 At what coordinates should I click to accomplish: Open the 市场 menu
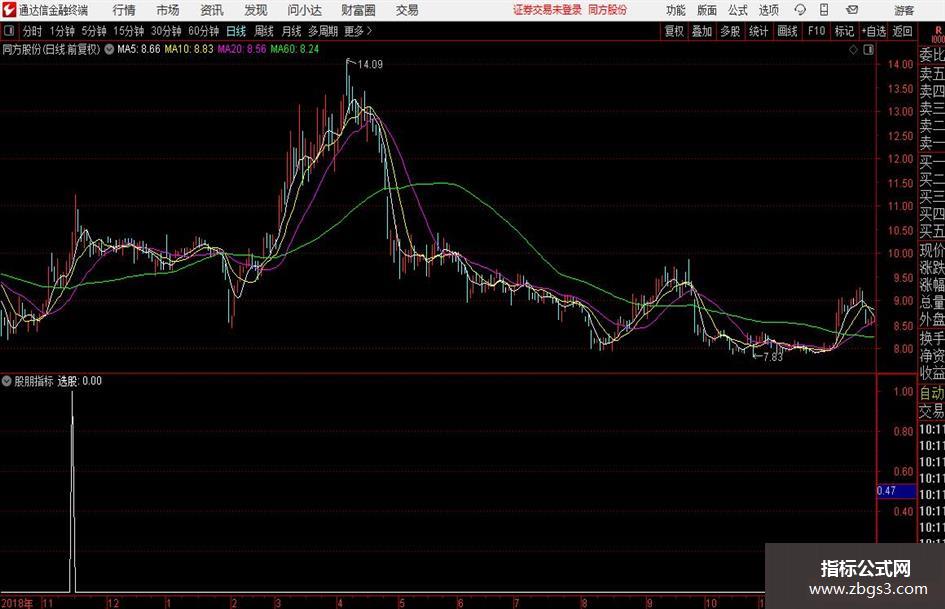pyautogui.click(x=168, y=10)
